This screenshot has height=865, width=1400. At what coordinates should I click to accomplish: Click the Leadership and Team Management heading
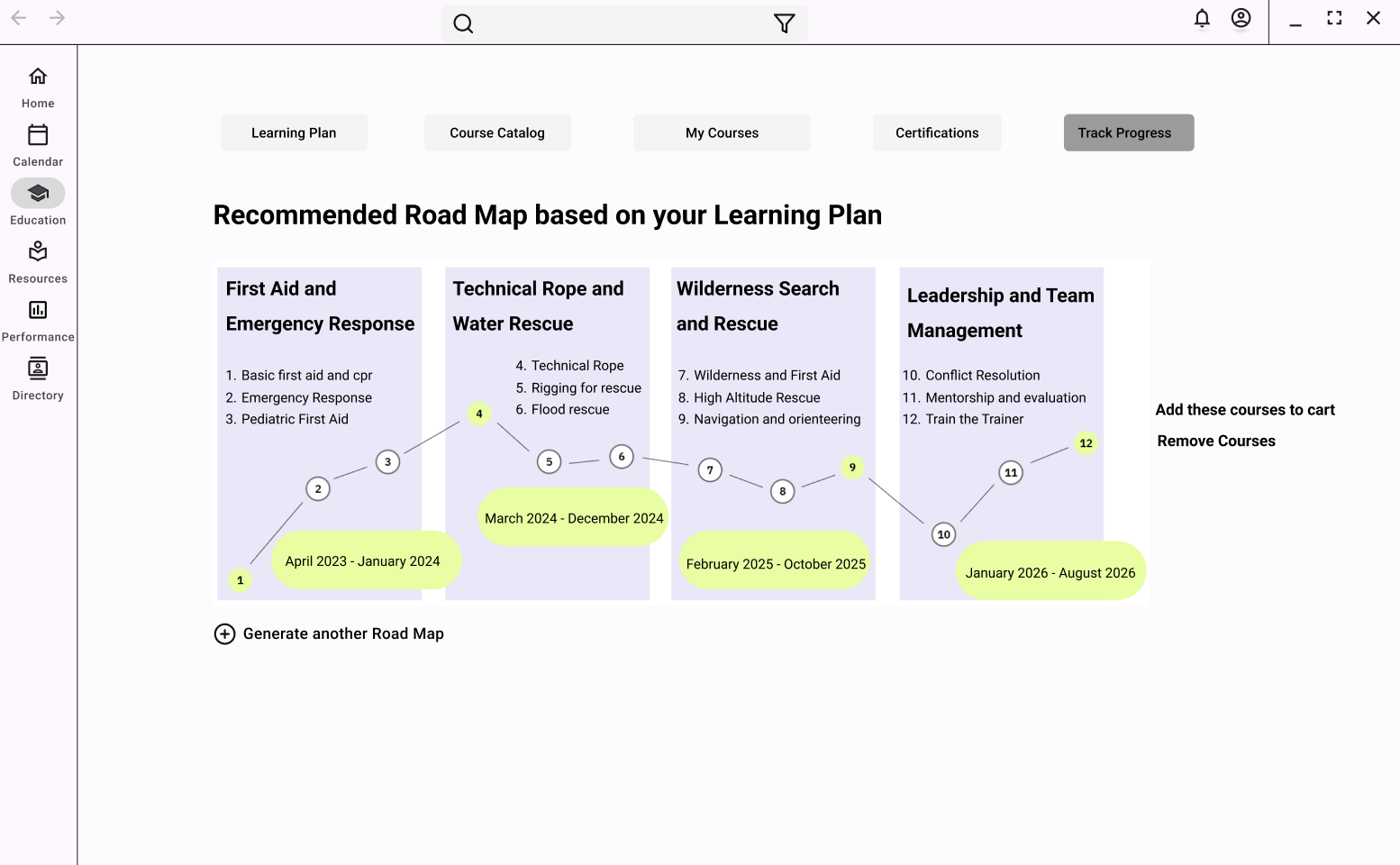coord(1001,313)
